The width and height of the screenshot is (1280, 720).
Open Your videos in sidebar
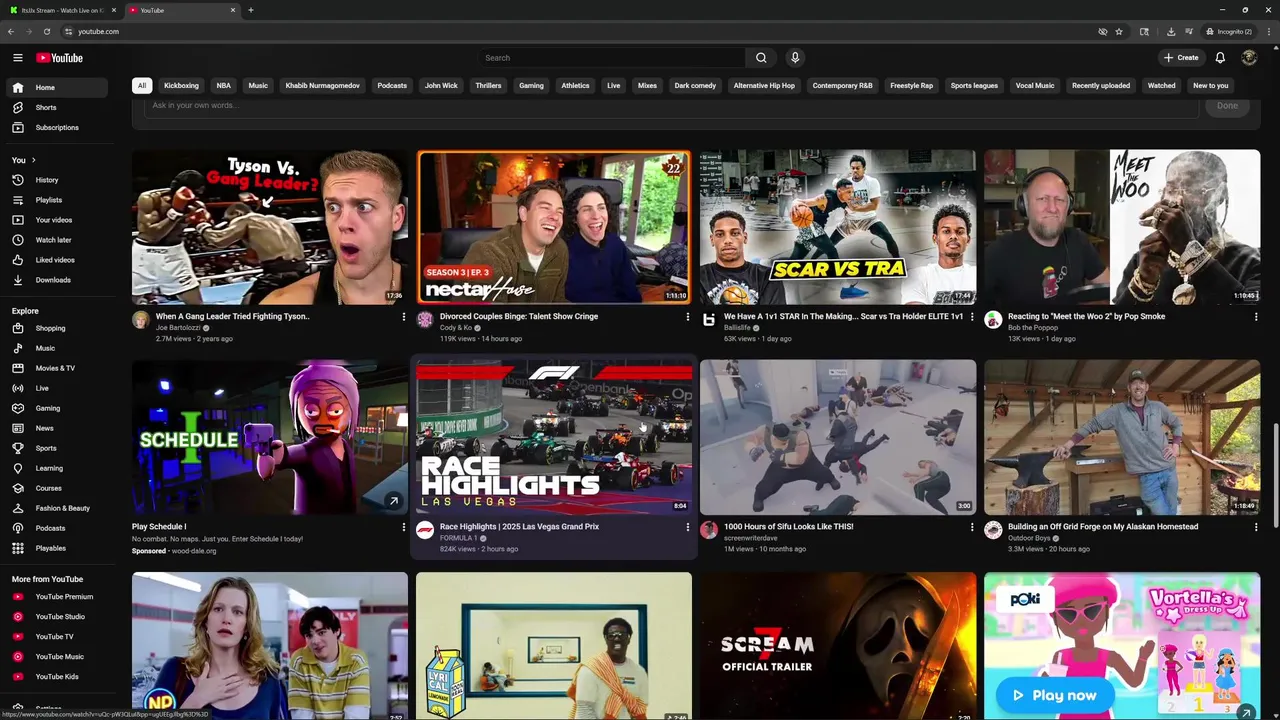coord(56,220)
